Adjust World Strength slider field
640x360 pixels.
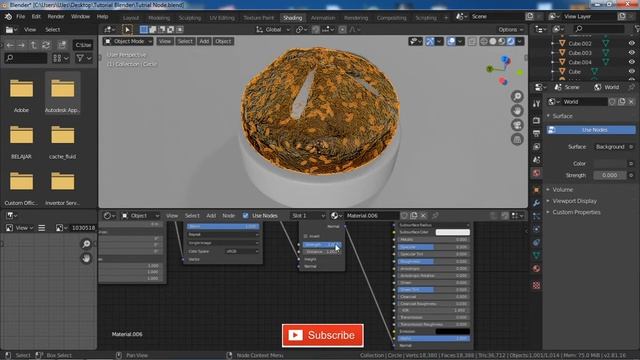[x=610, y=175]
